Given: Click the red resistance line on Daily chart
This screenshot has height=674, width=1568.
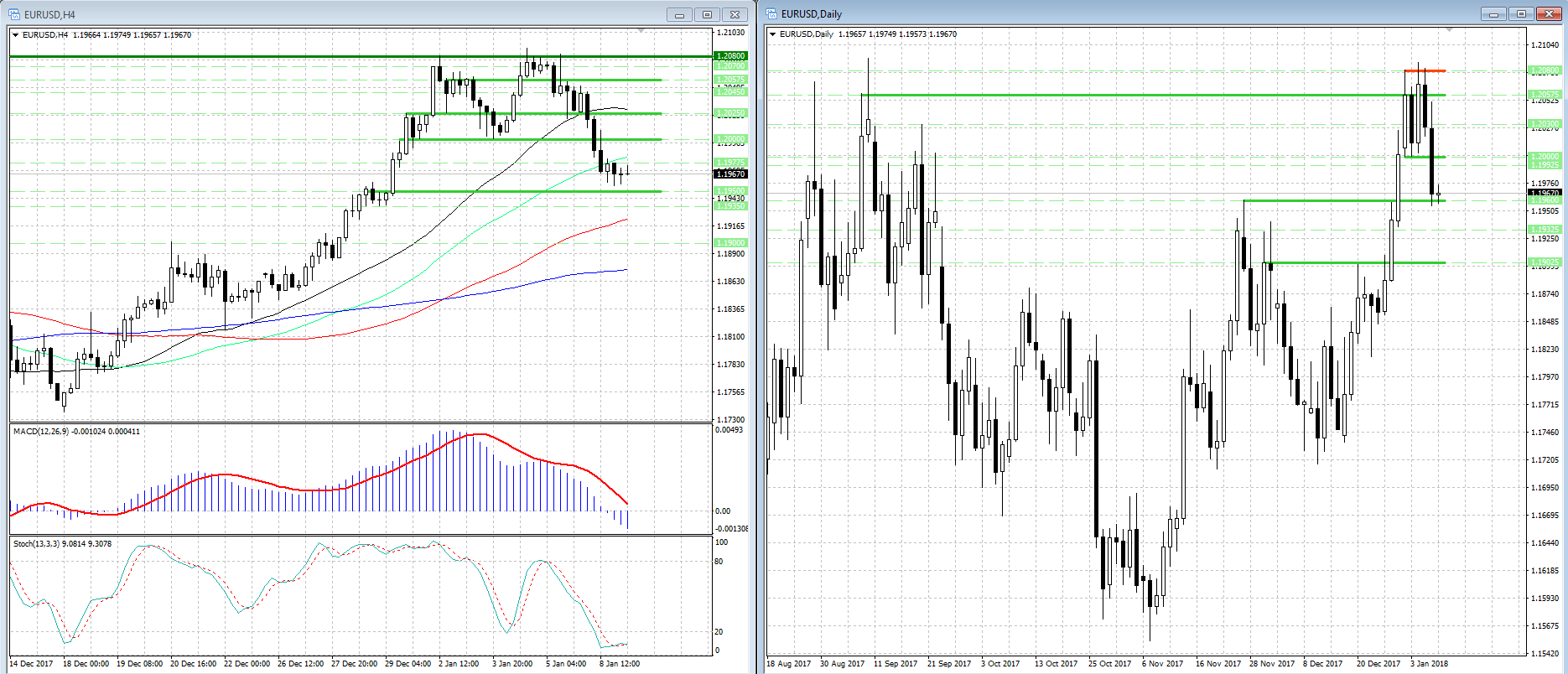Looking at the screenshot, I should pos(1425,70).
